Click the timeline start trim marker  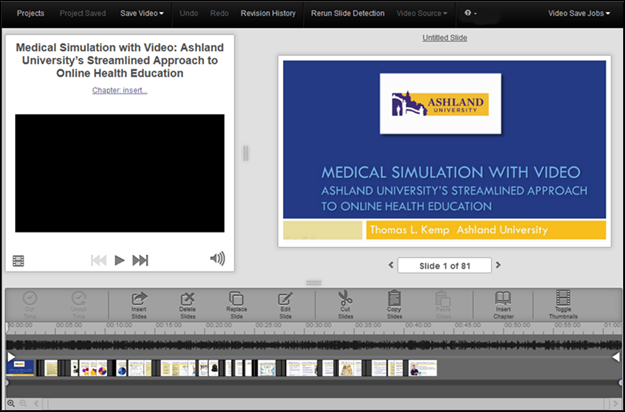[x=11, y=357]
